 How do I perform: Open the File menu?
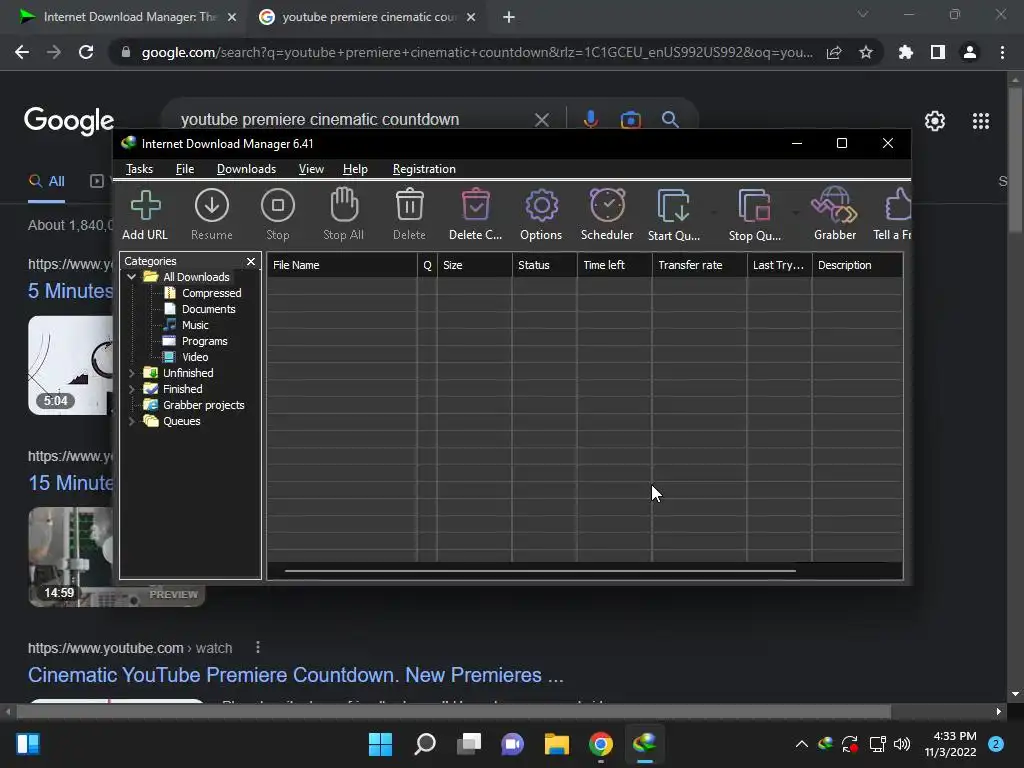pyautogui.click(x=185, y=169)
